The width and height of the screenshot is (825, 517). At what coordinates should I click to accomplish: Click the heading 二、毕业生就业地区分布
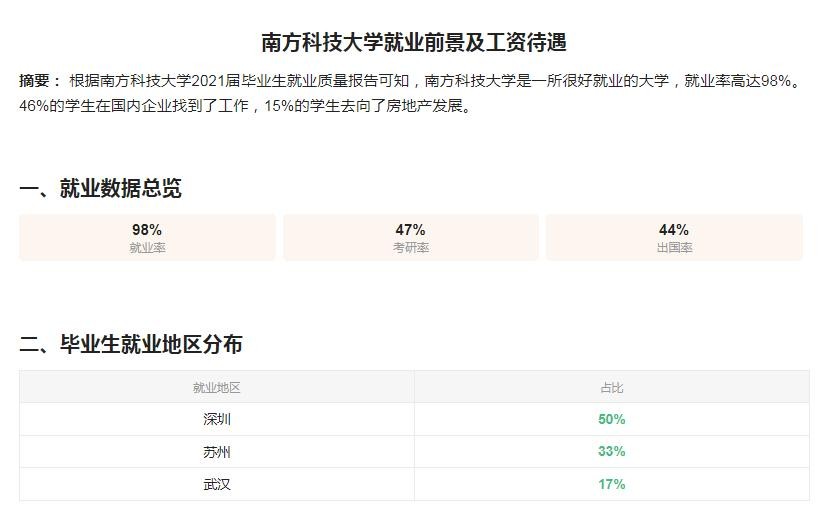130,345
